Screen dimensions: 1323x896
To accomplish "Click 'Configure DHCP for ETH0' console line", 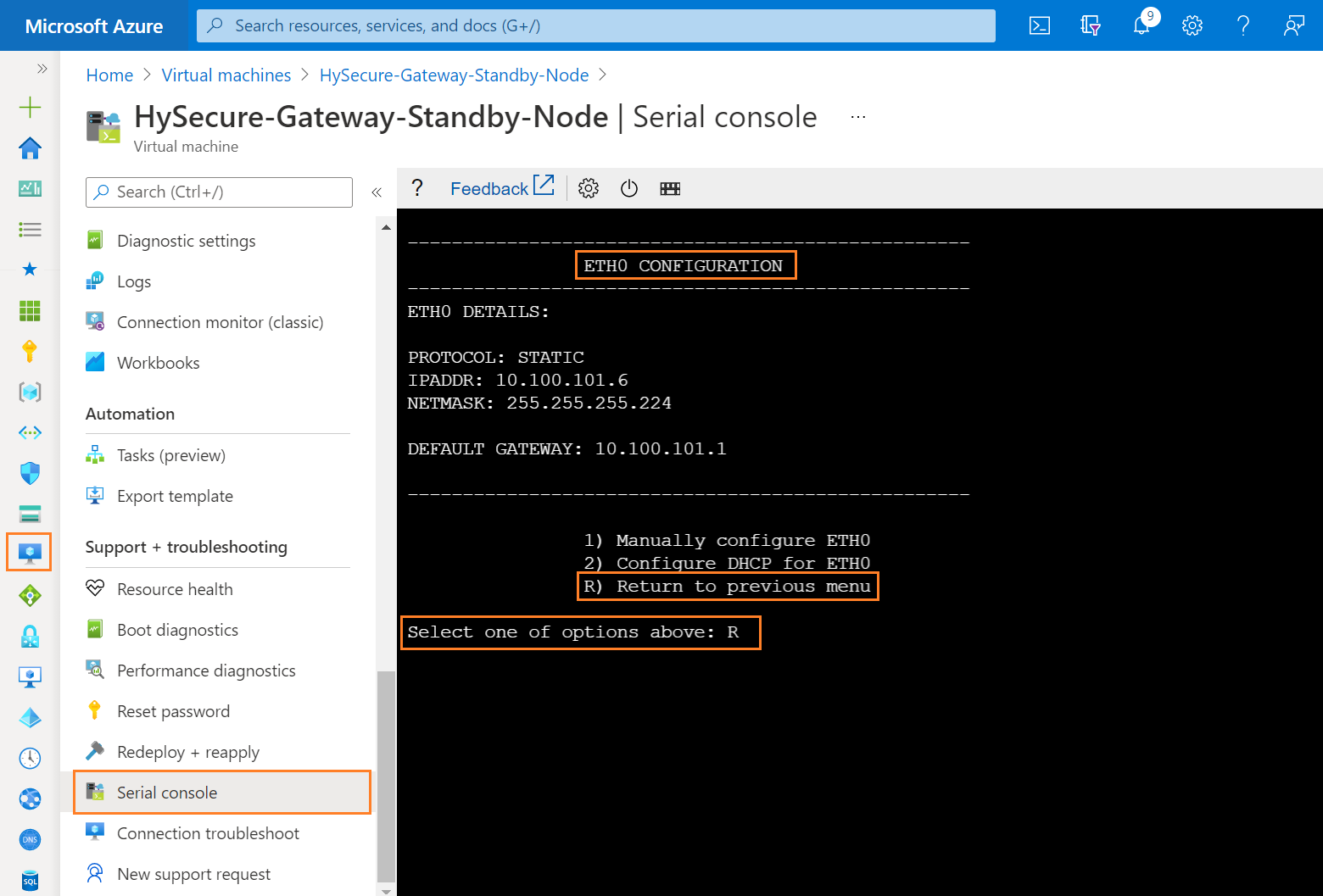I will (727, 564).
